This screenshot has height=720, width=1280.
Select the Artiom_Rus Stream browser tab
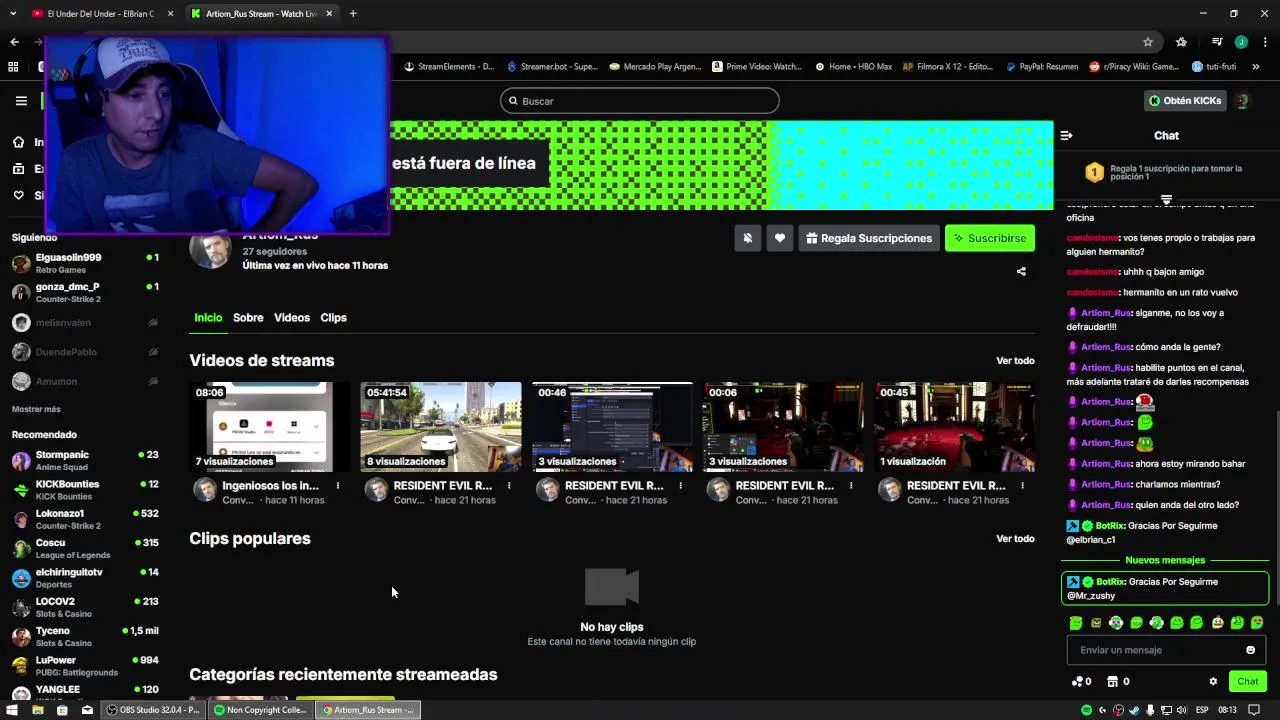262,14
